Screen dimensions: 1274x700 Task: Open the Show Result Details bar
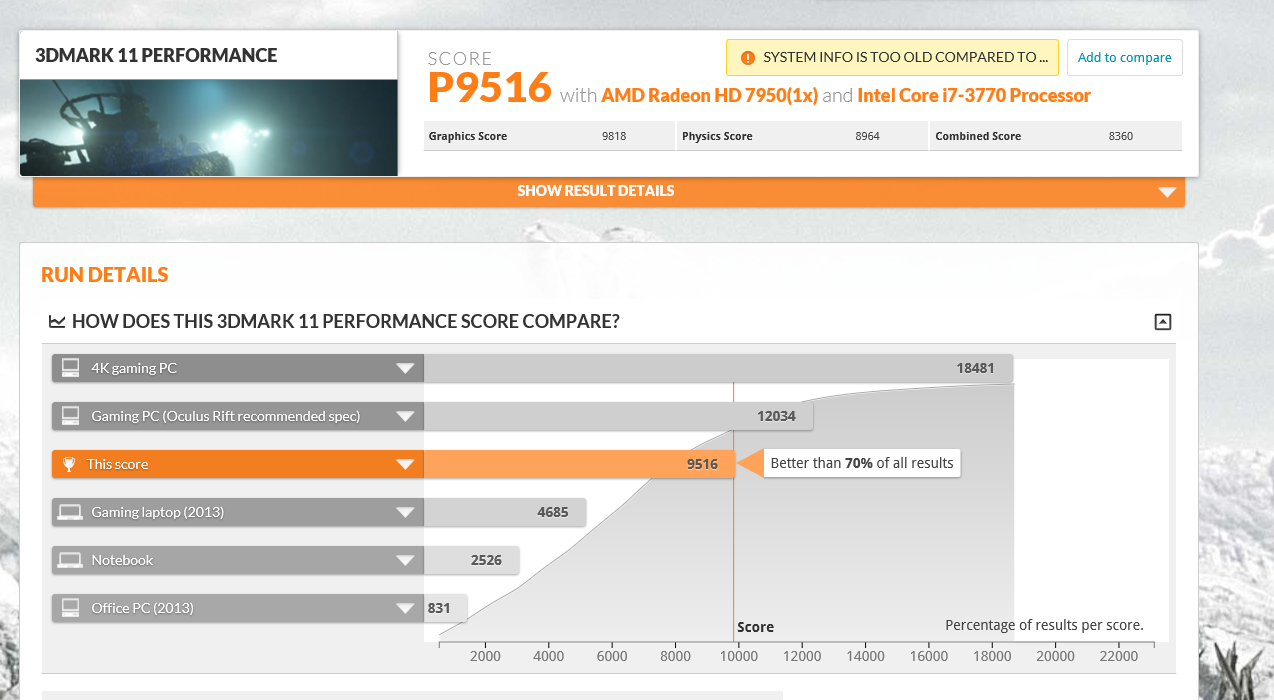click(609, 191)
